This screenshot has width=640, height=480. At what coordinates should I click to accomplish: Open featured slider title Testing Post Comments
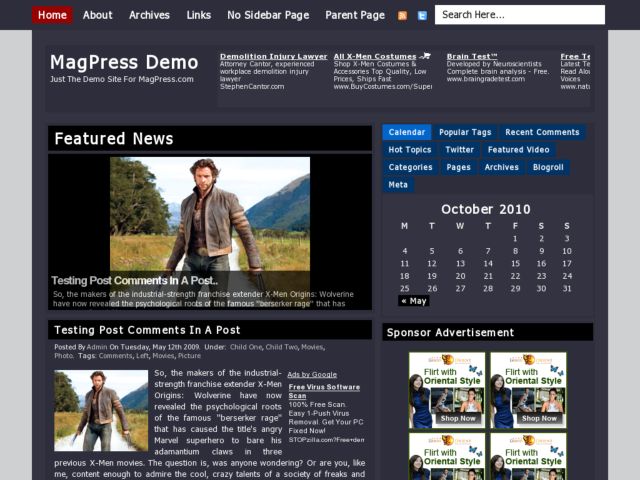(x=134, y=281)
